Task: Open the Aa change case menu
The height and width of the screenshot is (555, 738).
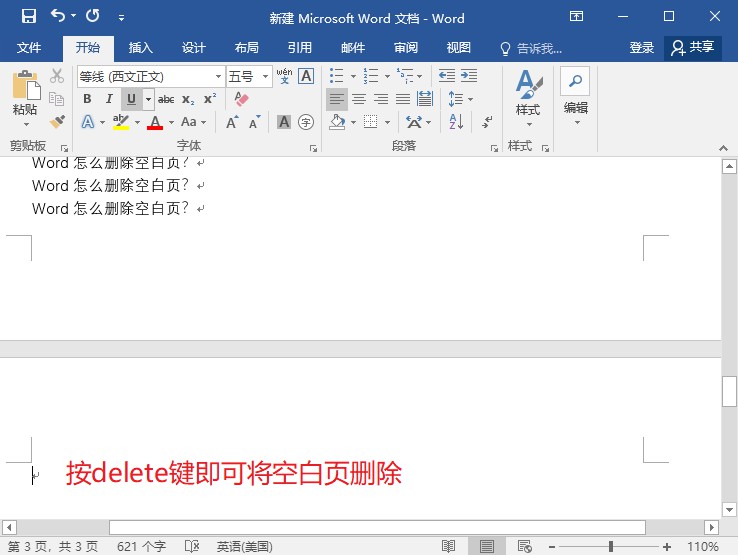Action: (x=193, y=122)
